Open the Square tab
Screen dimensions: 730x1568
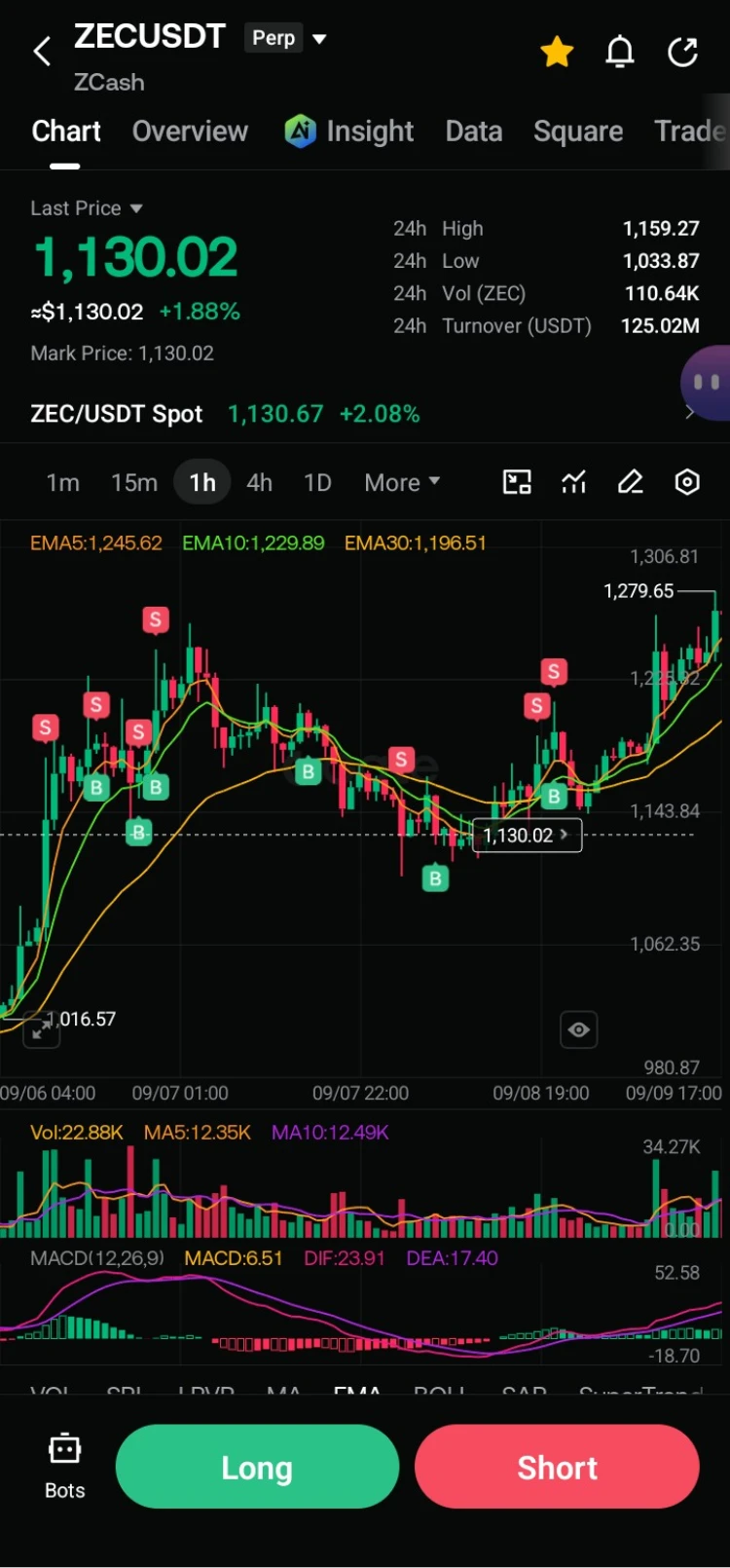tap(578, 131)
